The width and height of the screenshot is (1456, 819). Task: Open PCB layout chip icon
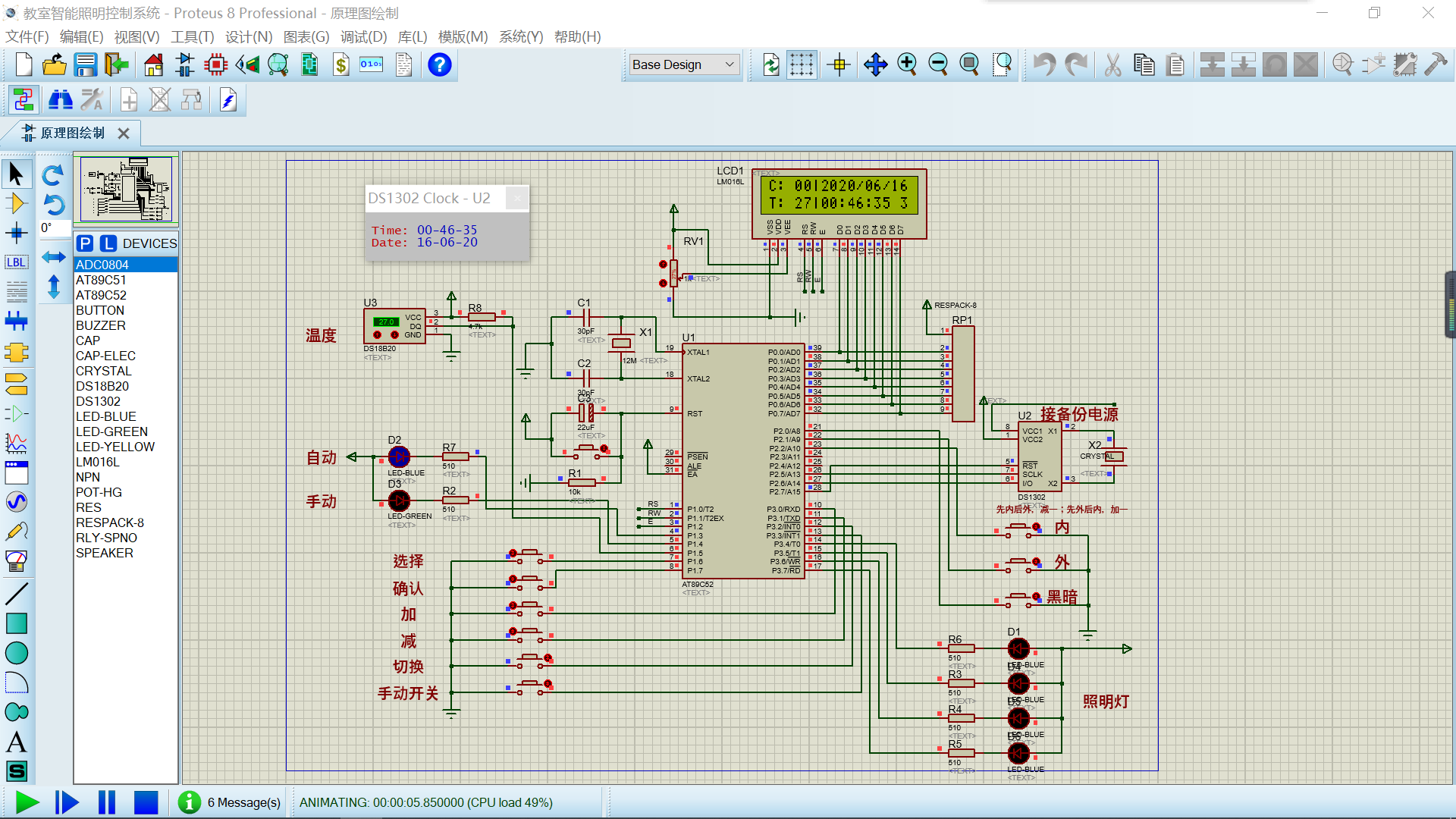tap(216, 65)
